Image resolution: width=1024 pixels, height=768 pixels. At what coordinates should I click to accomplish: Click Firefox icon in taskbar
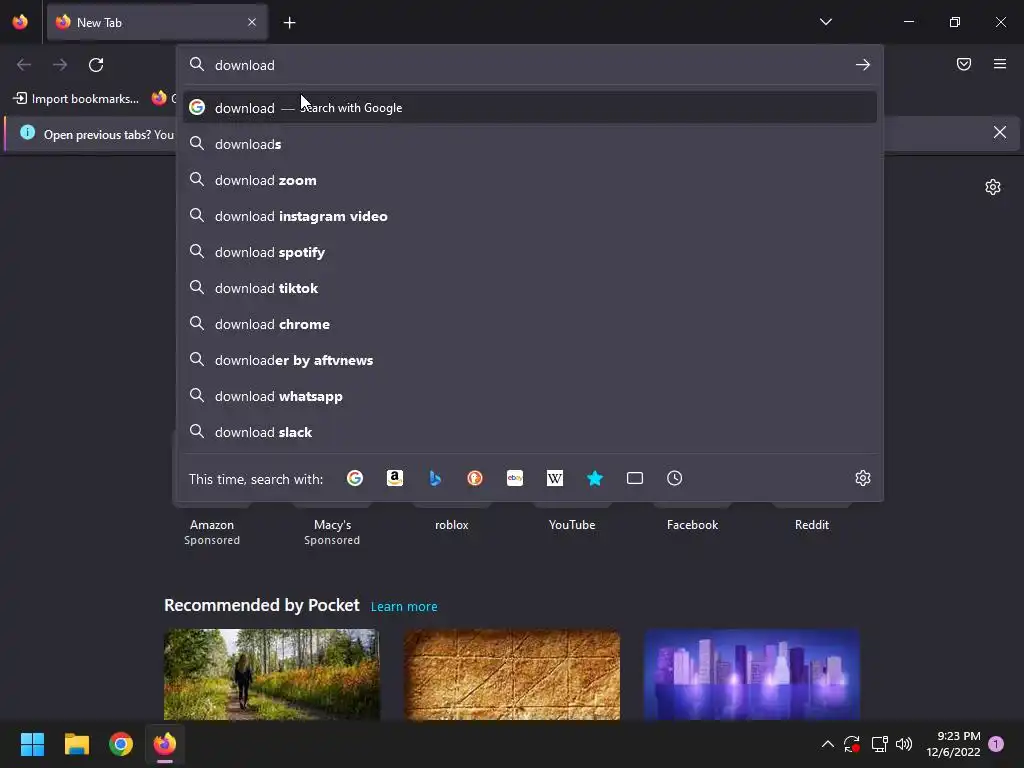[165, 744]
